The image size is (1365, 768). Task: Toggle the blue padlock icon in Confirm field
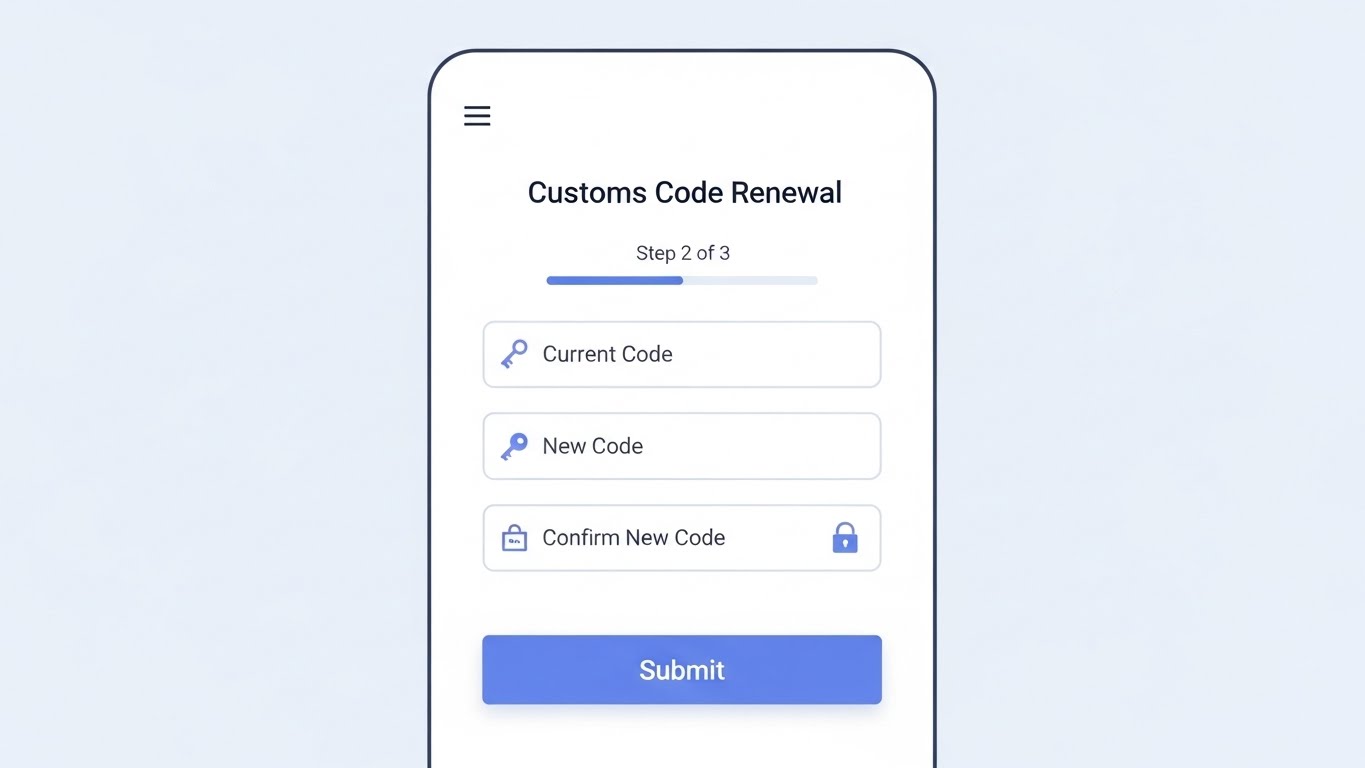pyautogui.click(x=845, y=537)
